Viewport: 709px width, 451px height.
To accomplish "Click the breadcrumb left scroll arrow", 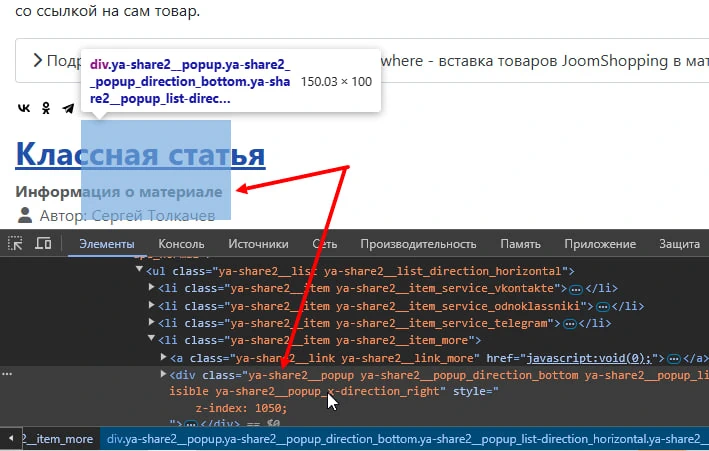I will (11, 438).
